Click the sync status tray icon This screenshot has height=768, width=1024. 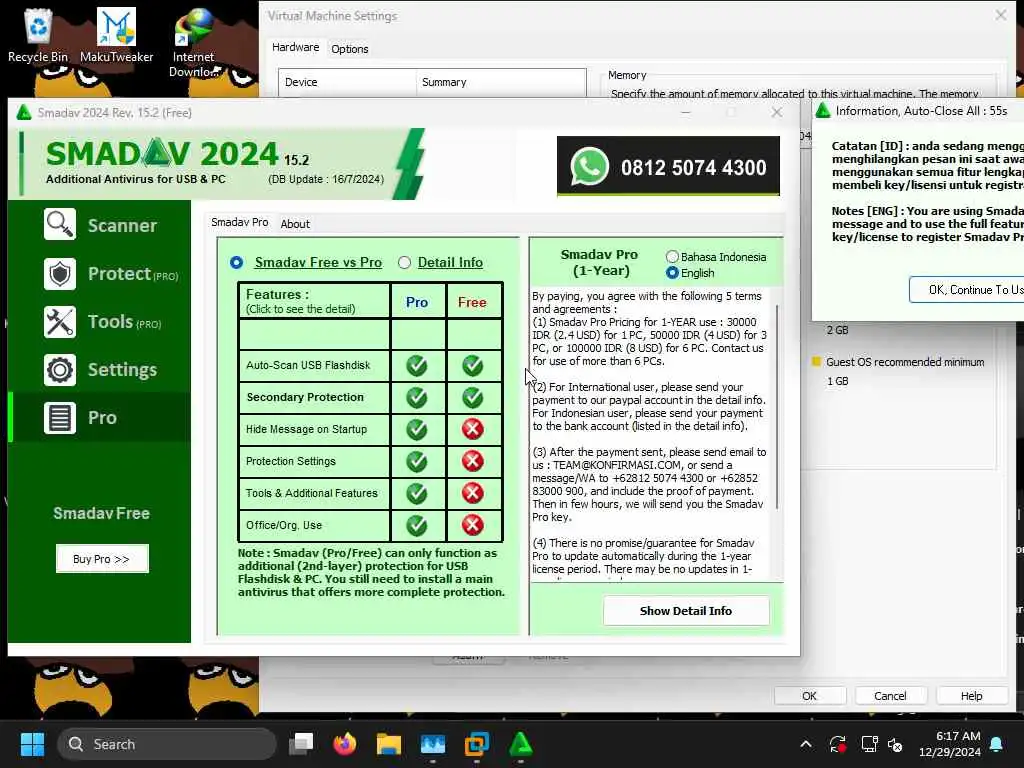(x=837, y=744)
